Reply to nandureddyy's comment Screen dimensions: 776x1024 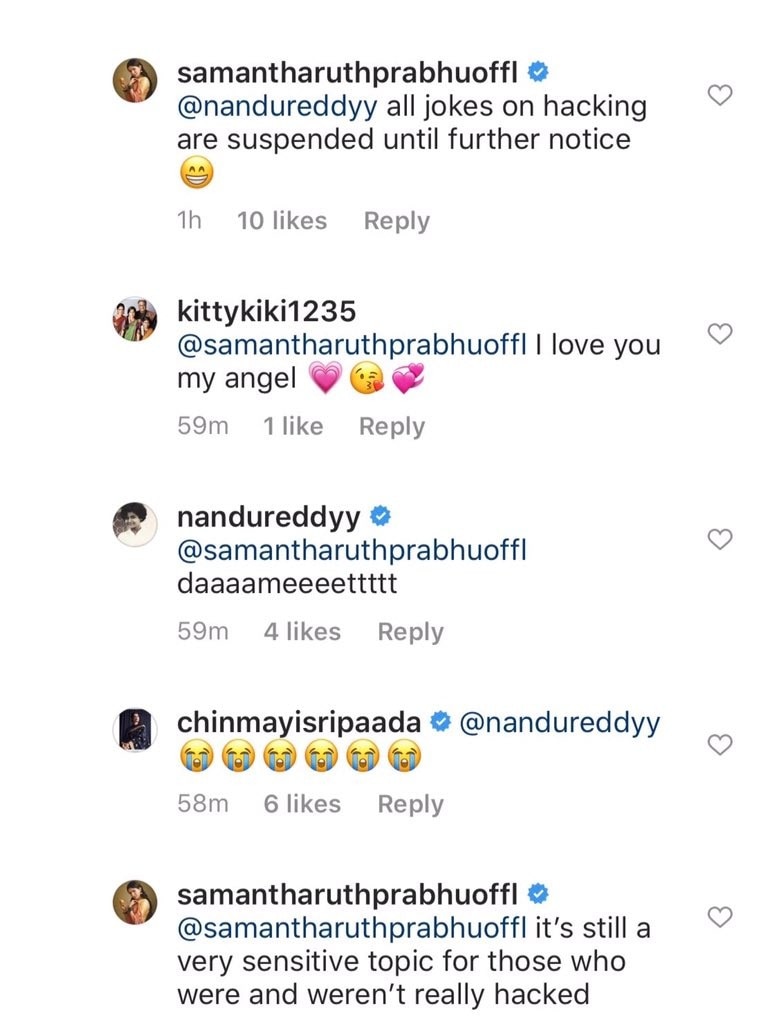(410, 632)
